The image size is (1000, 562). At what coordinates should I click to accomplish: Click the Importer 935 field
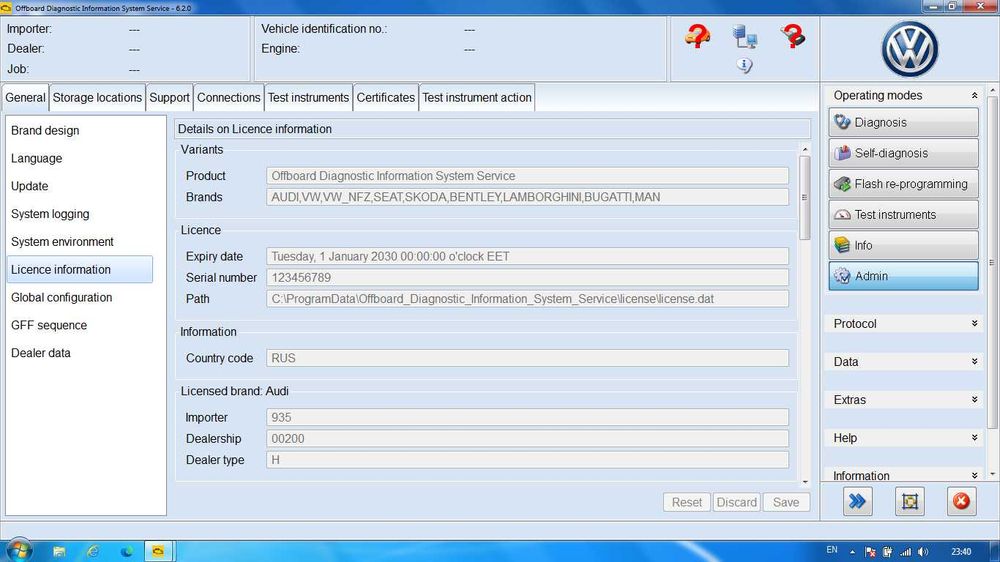[x=527, y=417]
